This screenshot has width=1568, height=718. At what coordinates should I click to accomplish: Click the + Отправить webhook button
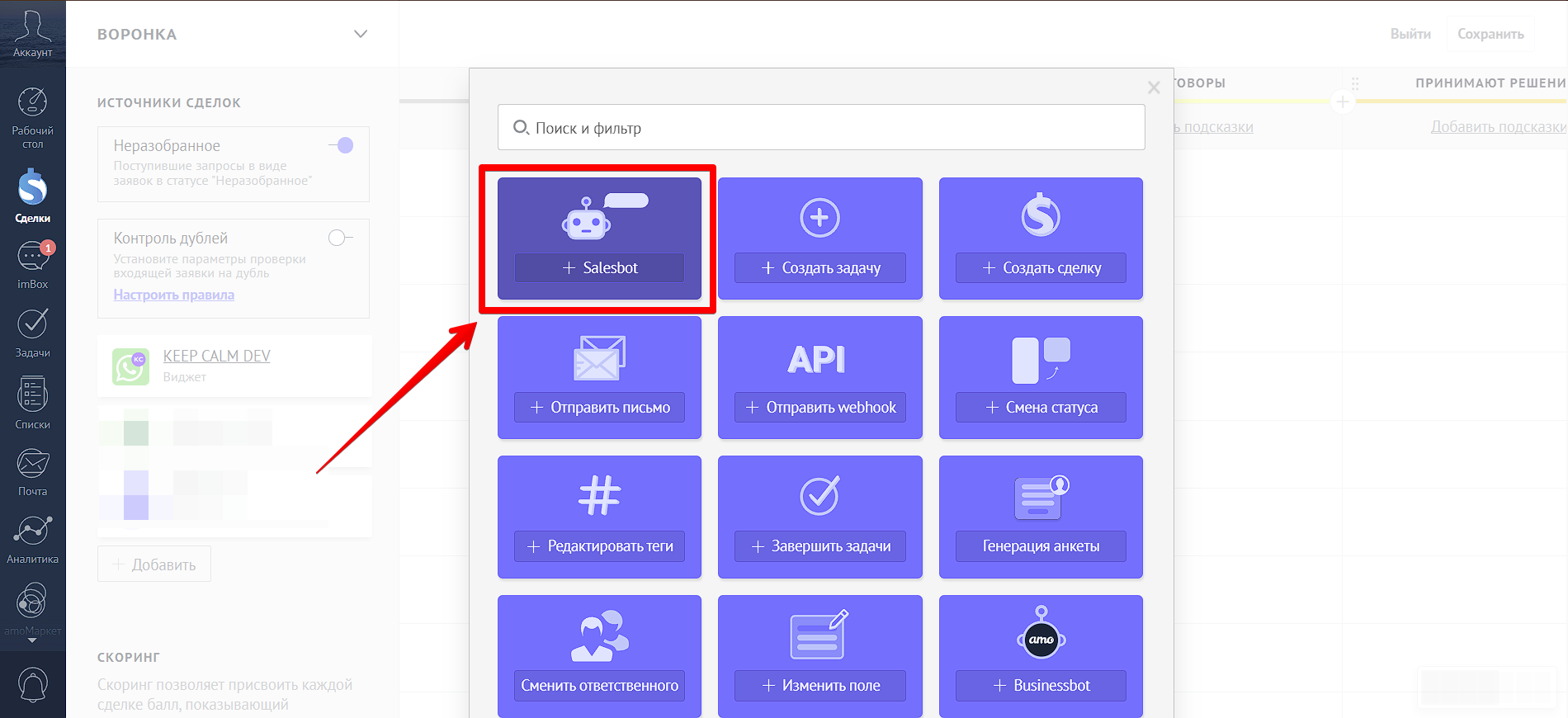819,407
